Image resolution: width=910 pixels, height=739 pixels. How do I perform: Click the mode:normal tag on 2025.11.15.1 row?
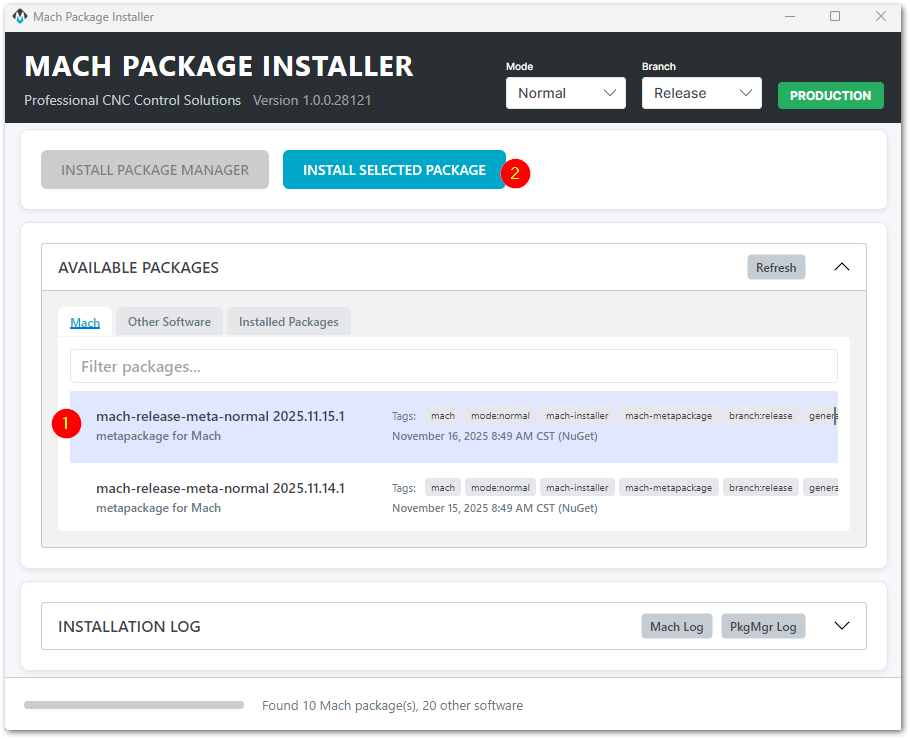(x=500, y=416)
